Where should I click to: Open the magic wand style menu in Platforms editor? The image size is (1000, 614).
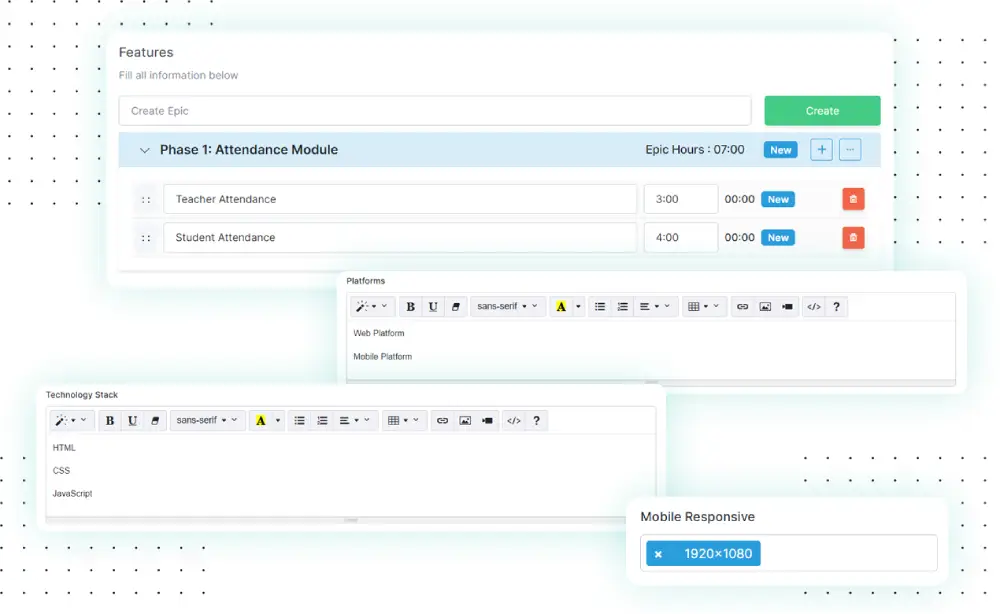[372, 307]
